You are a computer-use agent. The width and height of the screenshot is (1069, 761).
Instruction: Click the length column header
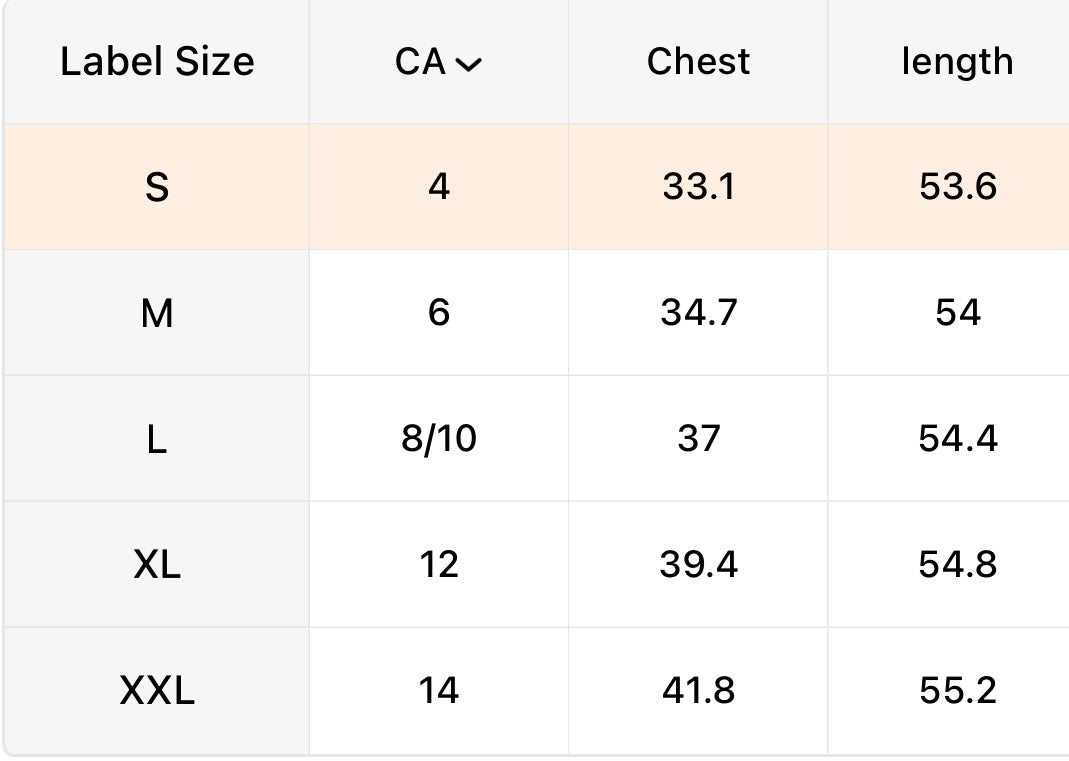click(957, 62)
